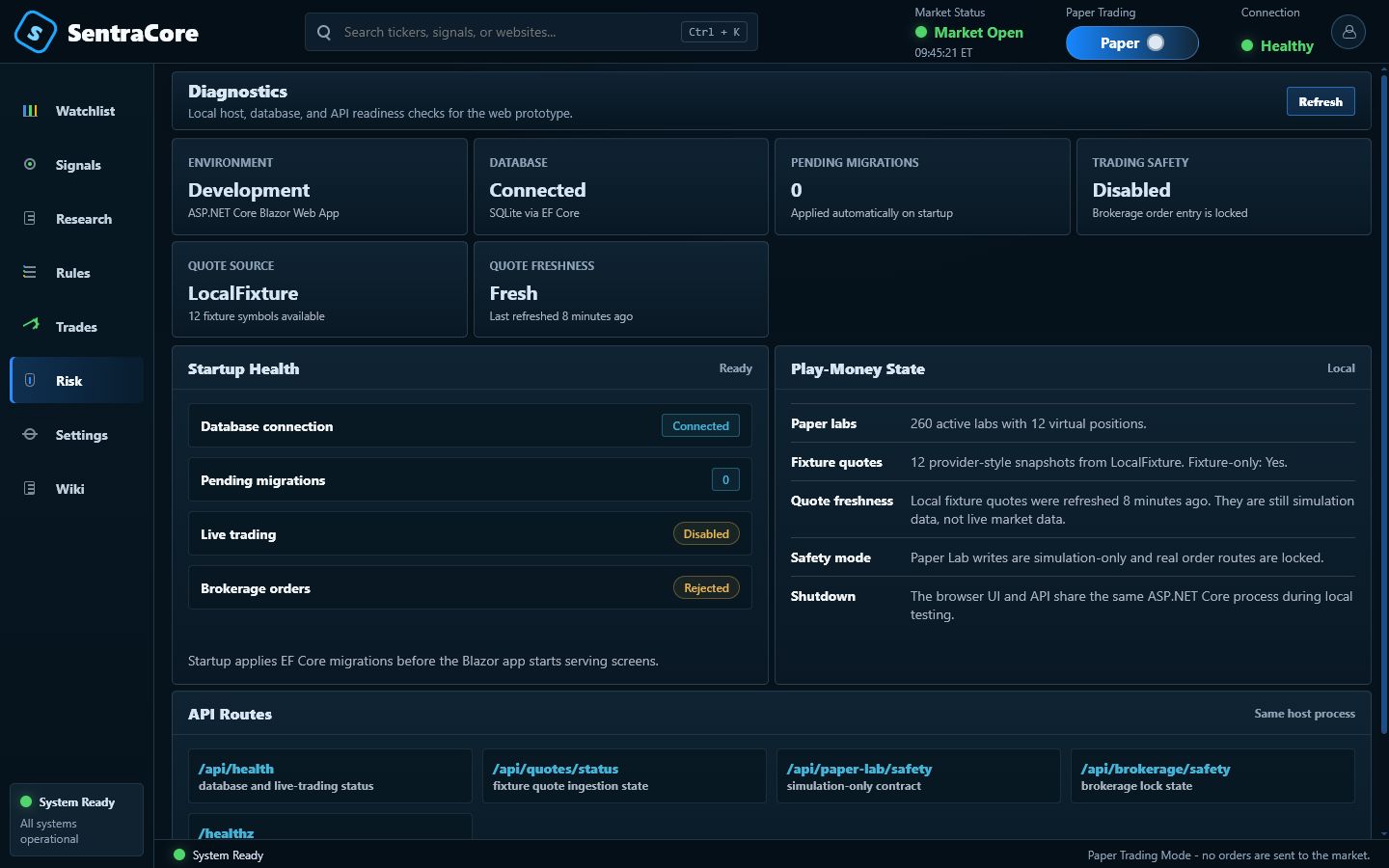Click the Paper Trading Mode status message
The height and width of the screenshot is (868, 1389).
(1228, 855)
